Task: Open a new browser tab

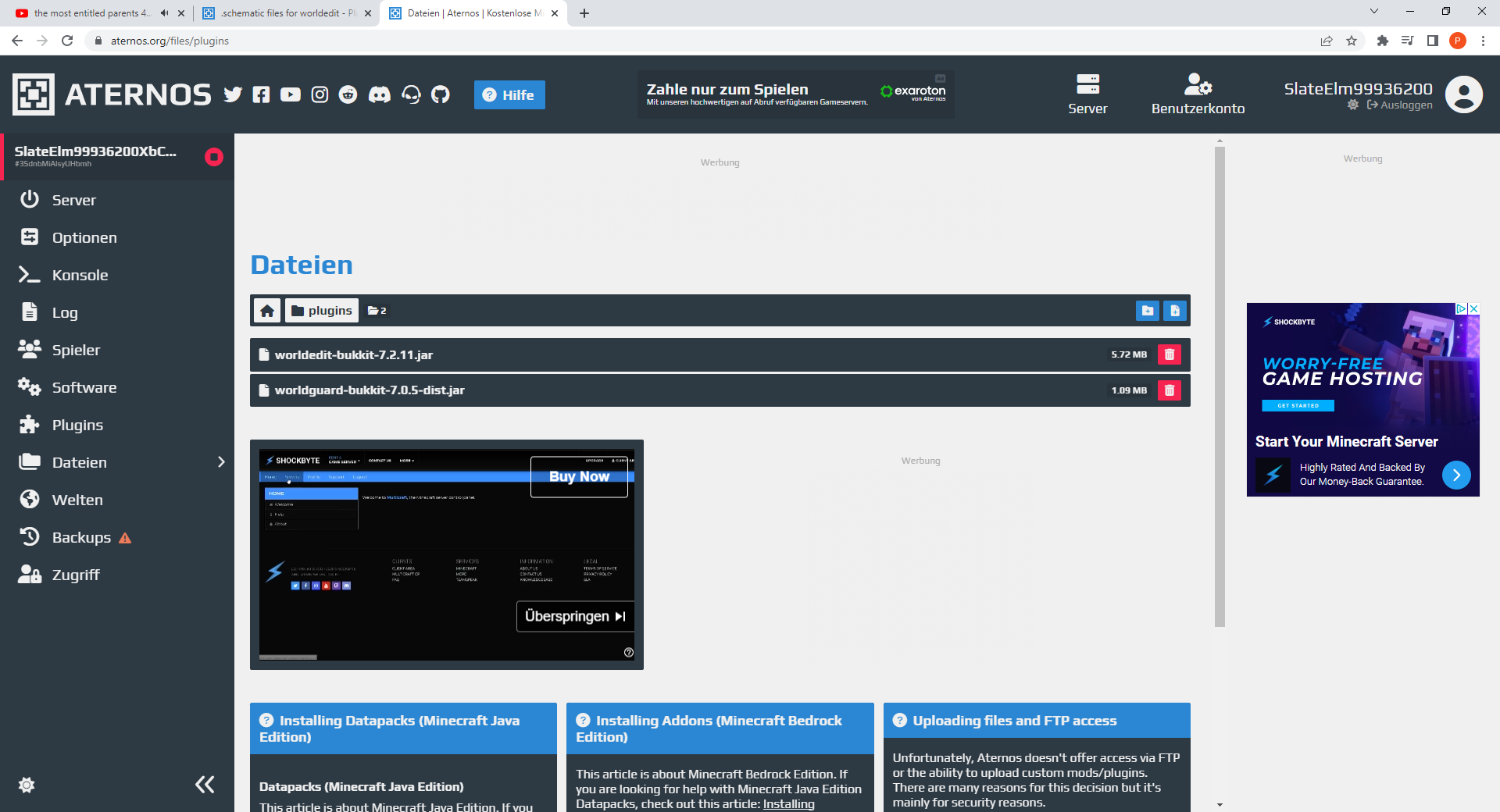Action: (584, 13)
